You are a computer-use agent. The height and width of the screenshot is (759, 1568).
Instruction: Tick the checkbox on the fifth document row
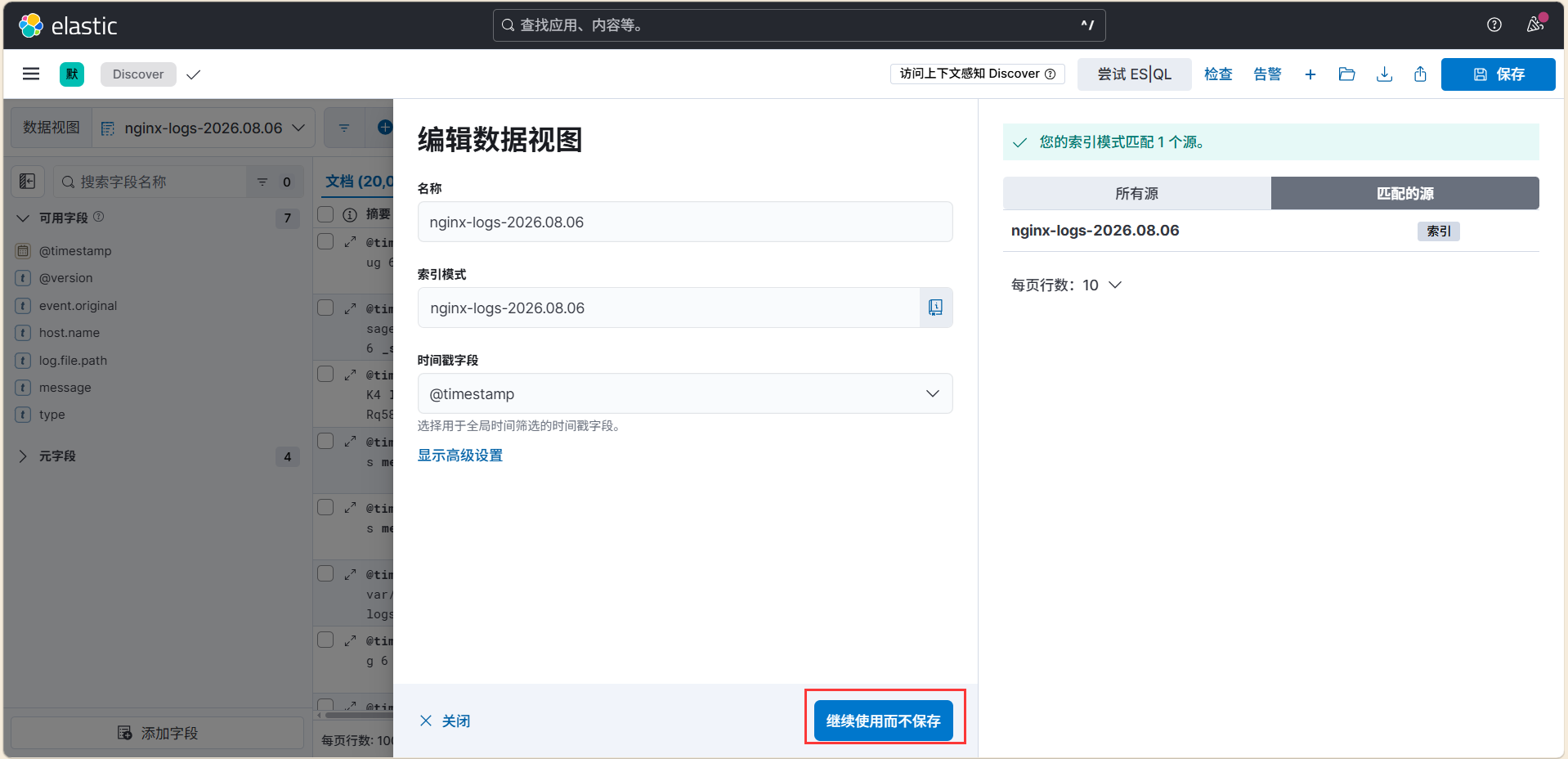pos(325,507)
